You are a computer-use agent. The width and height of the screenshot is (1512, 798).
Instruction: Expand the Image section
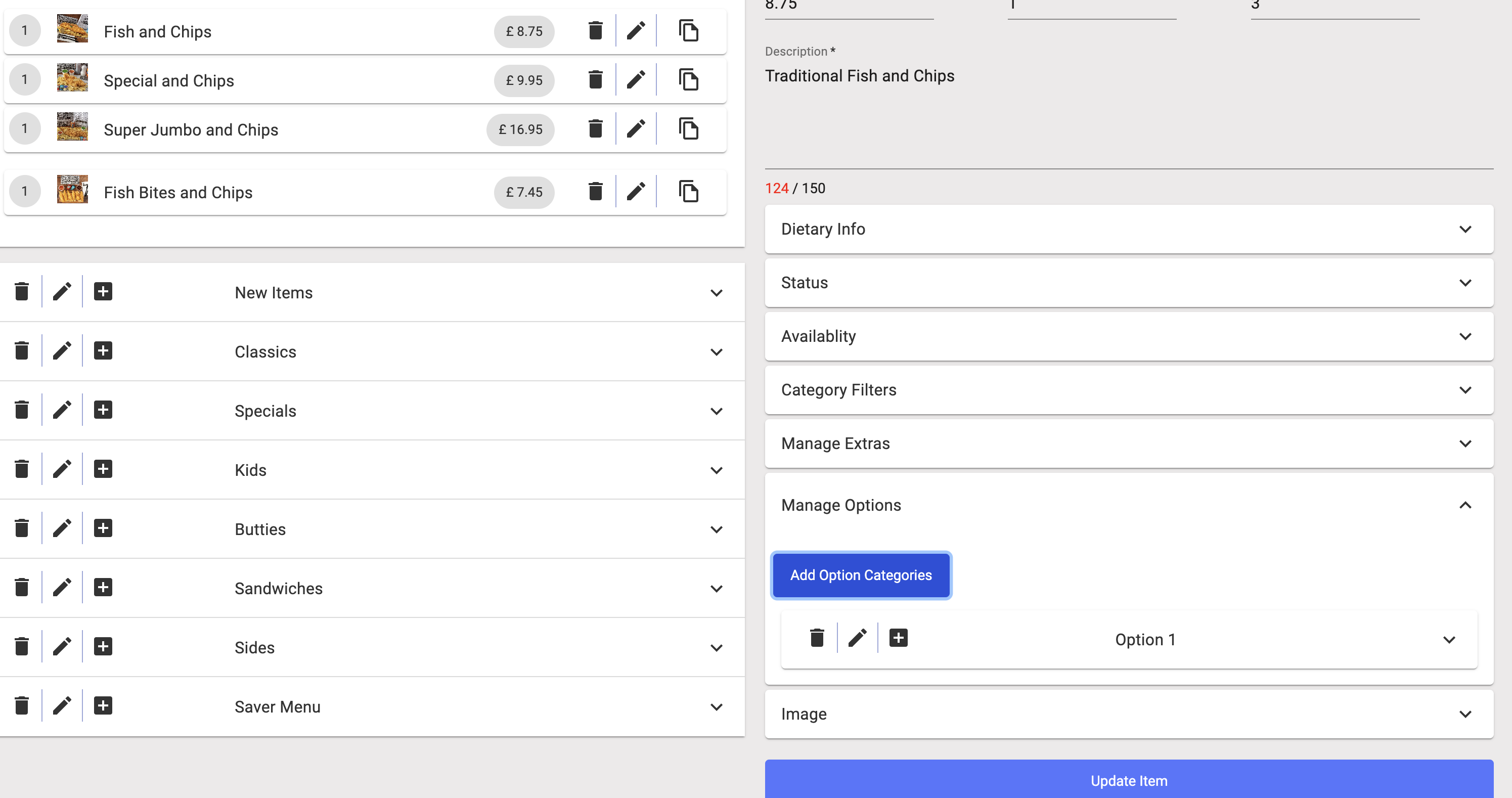coord(1129,714)
